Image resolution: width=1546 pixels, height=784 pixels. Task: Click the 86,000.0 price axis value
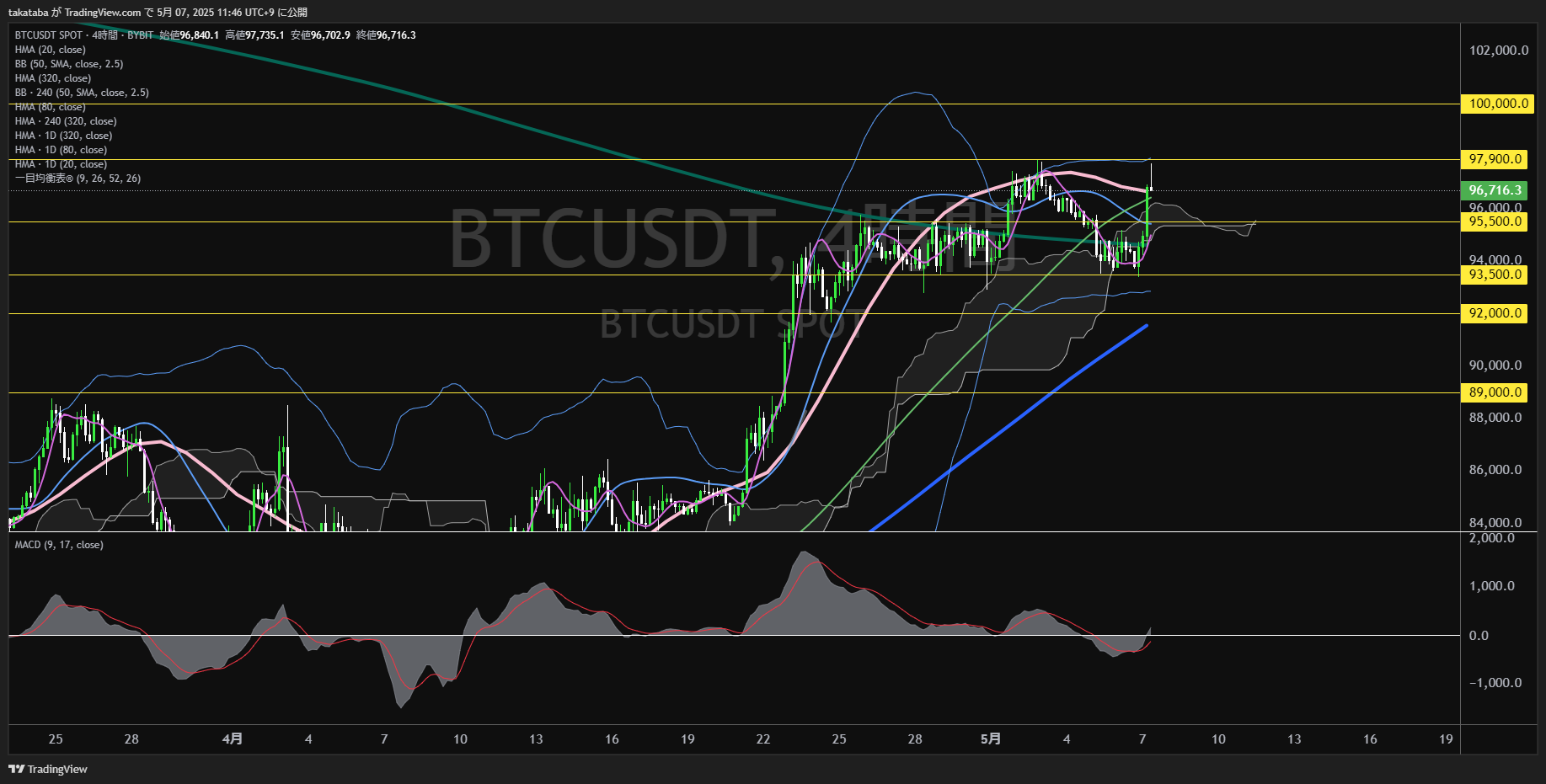point(1495,470)
